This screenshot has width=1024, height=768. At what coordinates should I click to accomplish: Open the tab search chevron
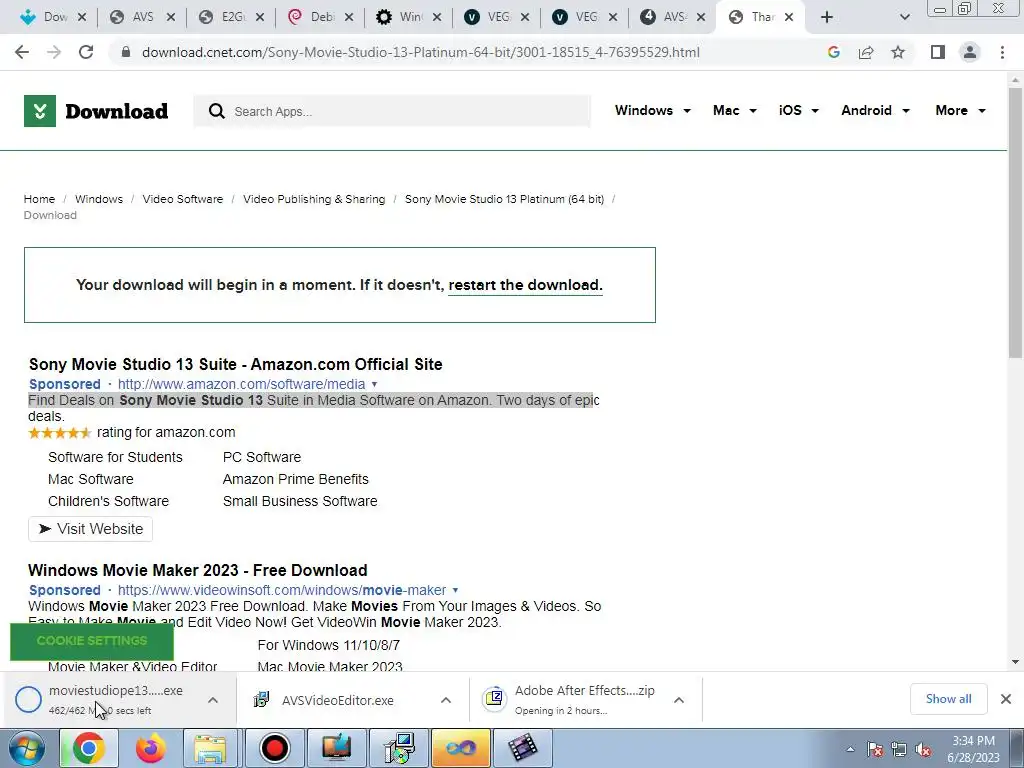[904, 17]
